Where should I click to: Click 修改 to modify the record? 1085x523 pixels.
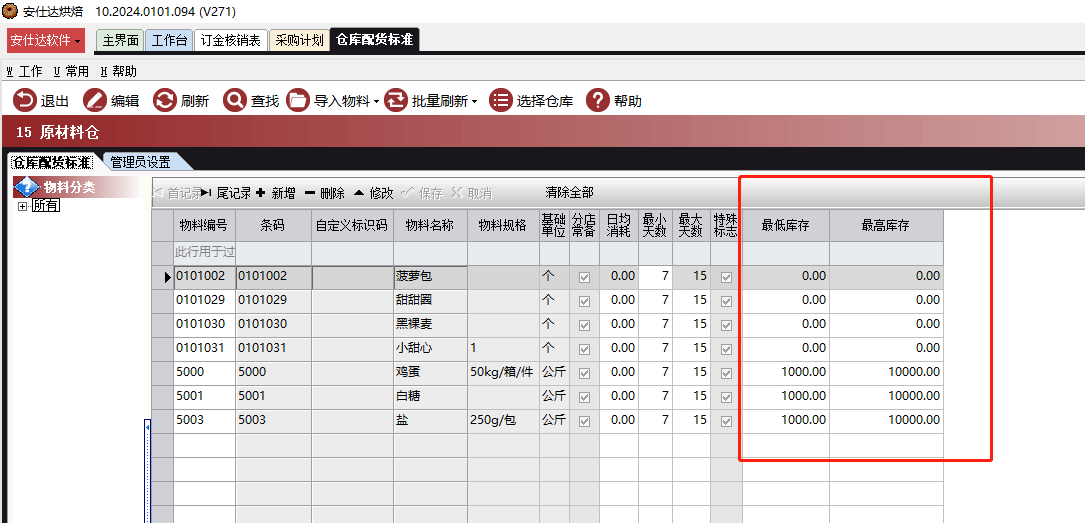click(x=374, y=194)
